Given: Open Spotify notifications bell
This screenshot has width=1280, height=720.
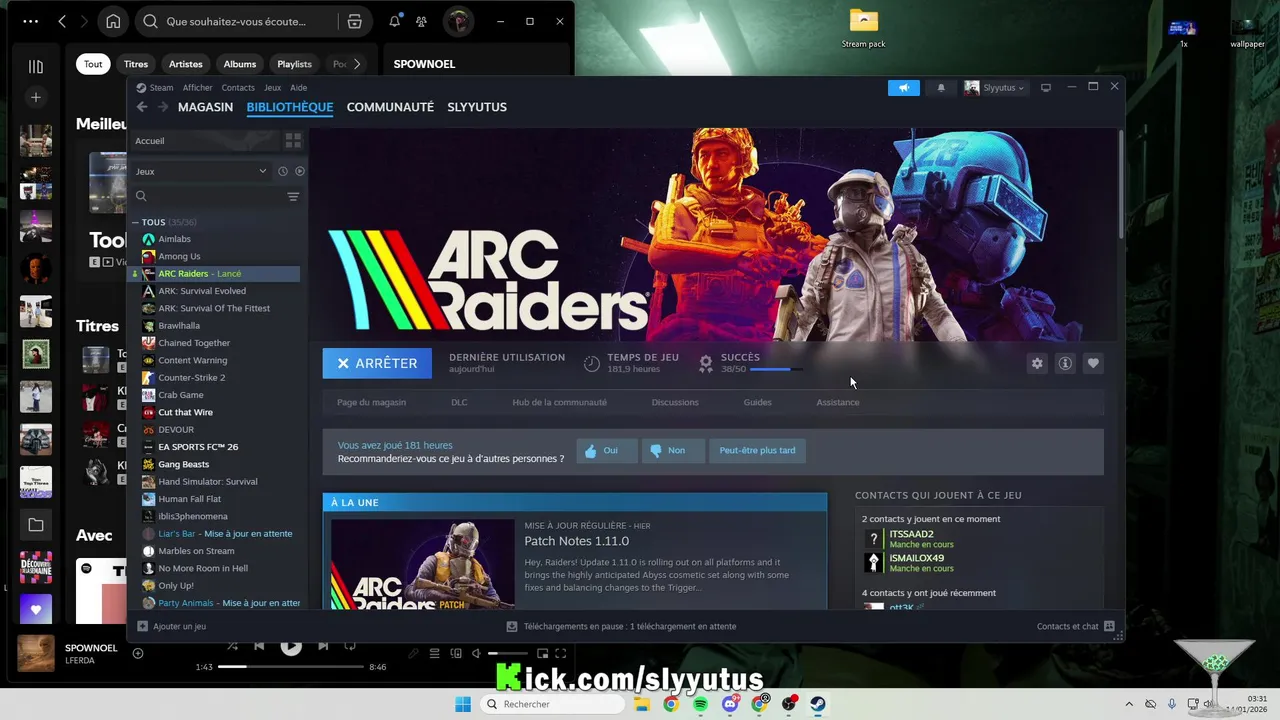Looking at the screenshot, I should (x=395, y=21).
